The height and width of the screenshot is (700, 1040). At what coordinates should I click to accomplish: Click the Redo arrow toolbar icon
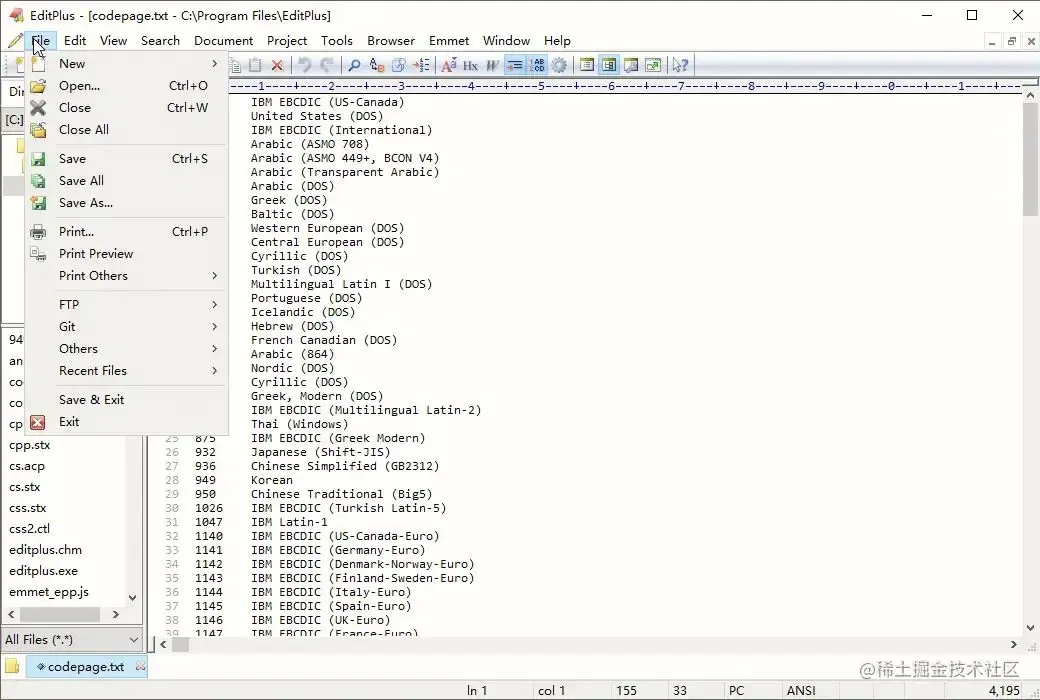click(326, 65)
